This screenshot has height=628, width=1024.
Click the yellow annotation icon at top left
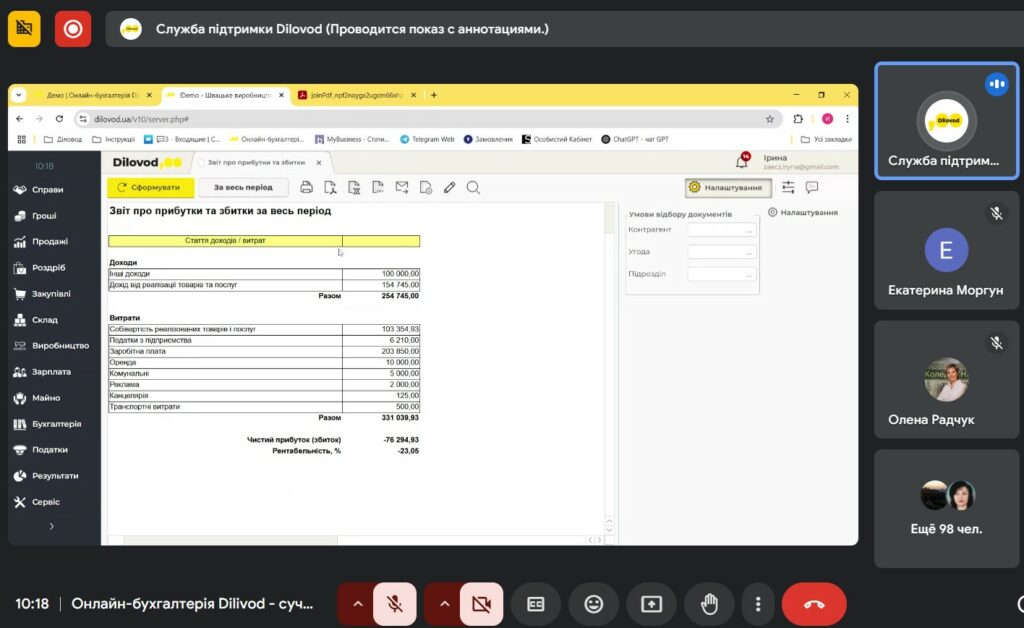24,29
